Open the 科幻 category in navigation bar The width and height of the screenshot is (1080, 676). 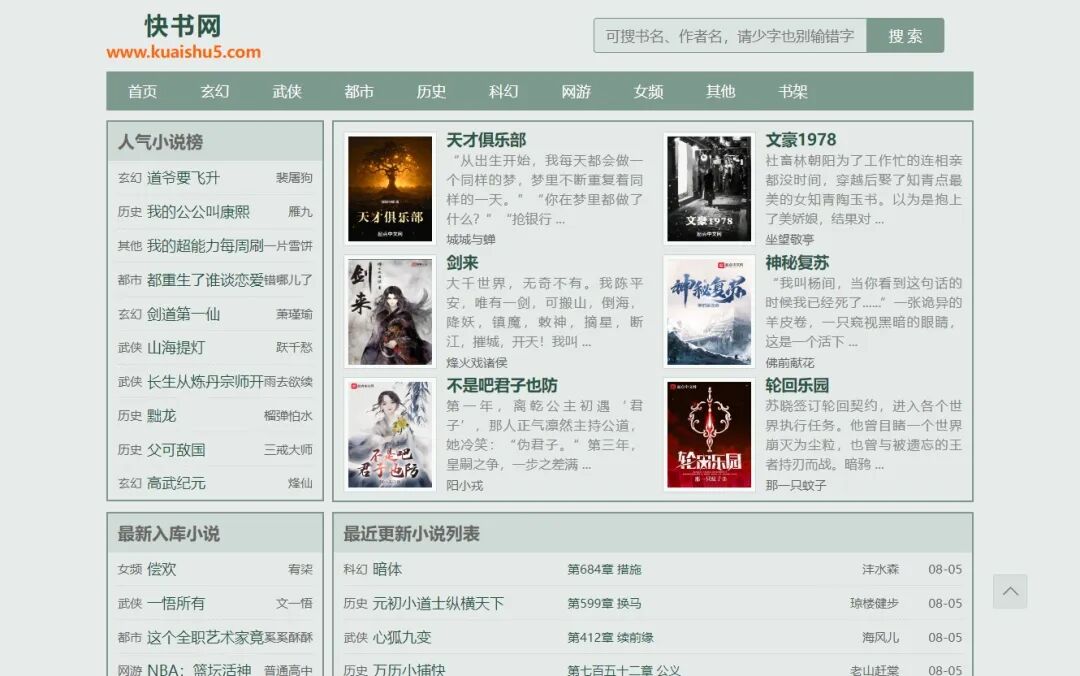503,92
